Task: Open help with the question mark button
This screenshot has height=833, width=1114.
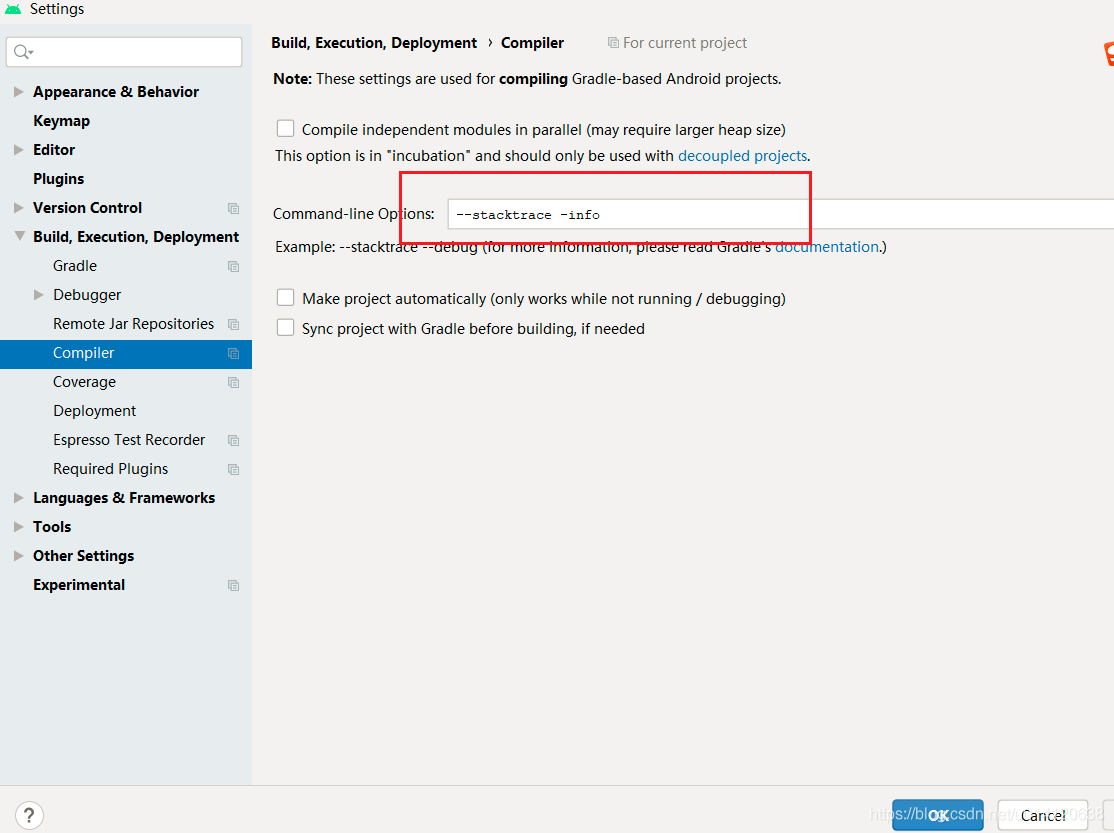Action: tap(29, 815)
